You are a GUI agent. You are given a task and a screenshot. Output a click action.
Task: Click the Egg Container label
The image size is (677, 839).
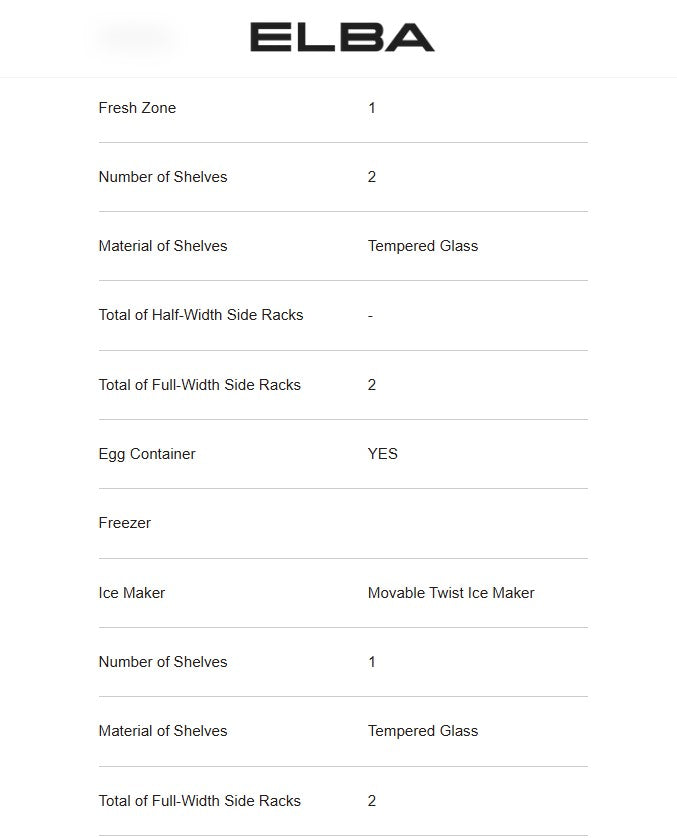(147, 454)
